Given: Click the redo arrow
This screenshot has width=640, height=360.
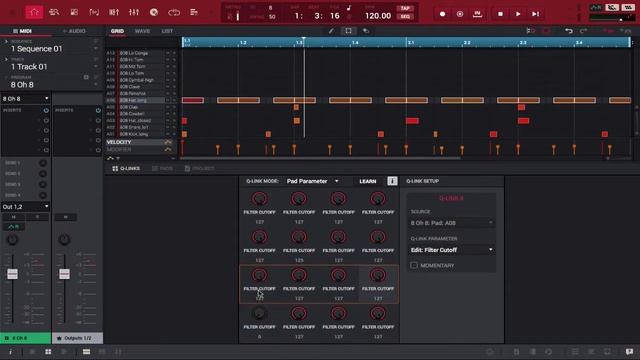Looking at the screenshot, I should point(584,31).
